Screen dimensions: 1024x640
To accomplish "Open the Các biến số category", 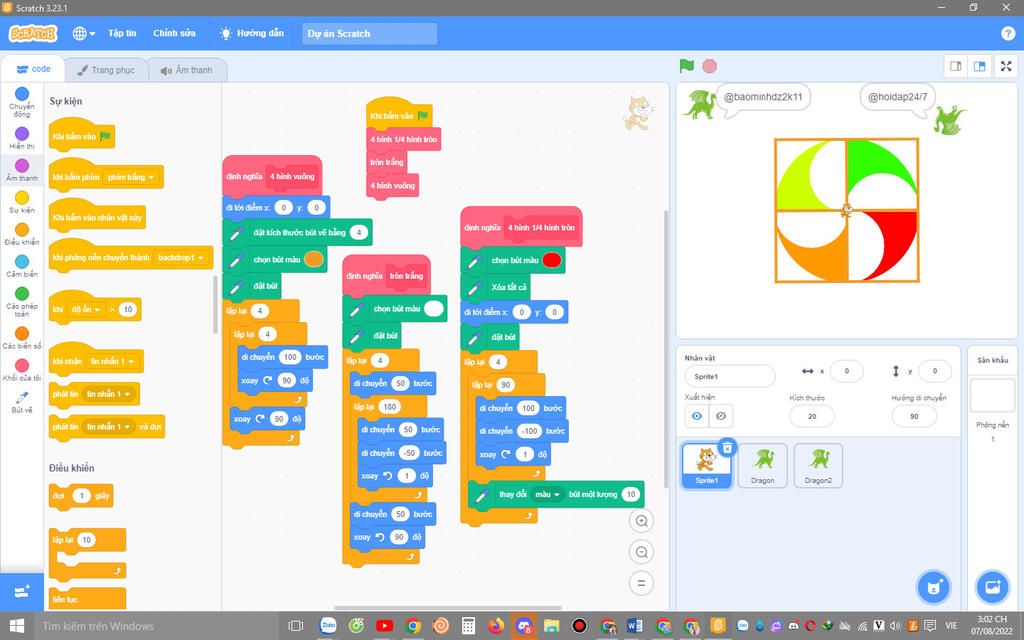I will 22,338.
